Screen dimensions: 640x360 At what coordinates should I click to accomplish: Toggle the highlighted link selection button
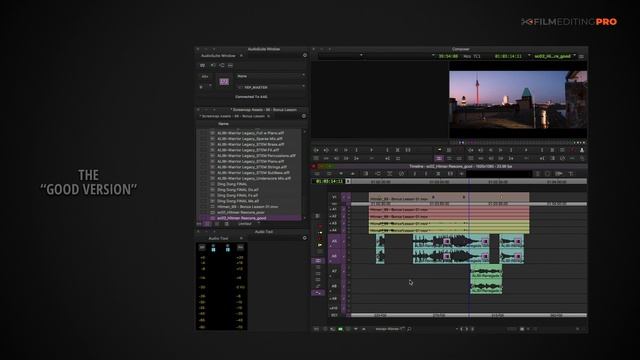pyautogui.click(x=318, y=260)
